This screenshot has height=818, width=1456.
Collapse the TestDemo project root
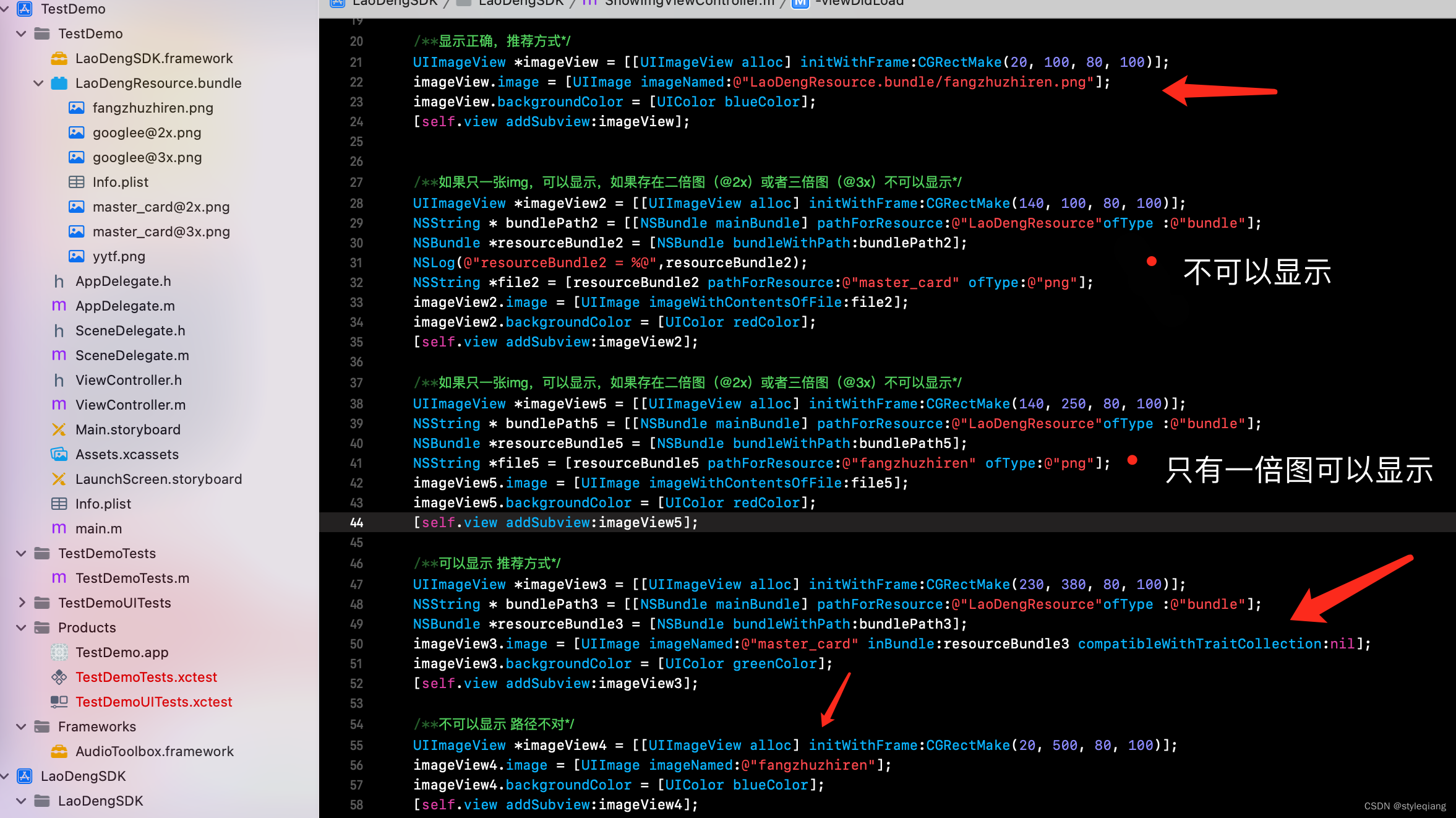tap(5, 9)
